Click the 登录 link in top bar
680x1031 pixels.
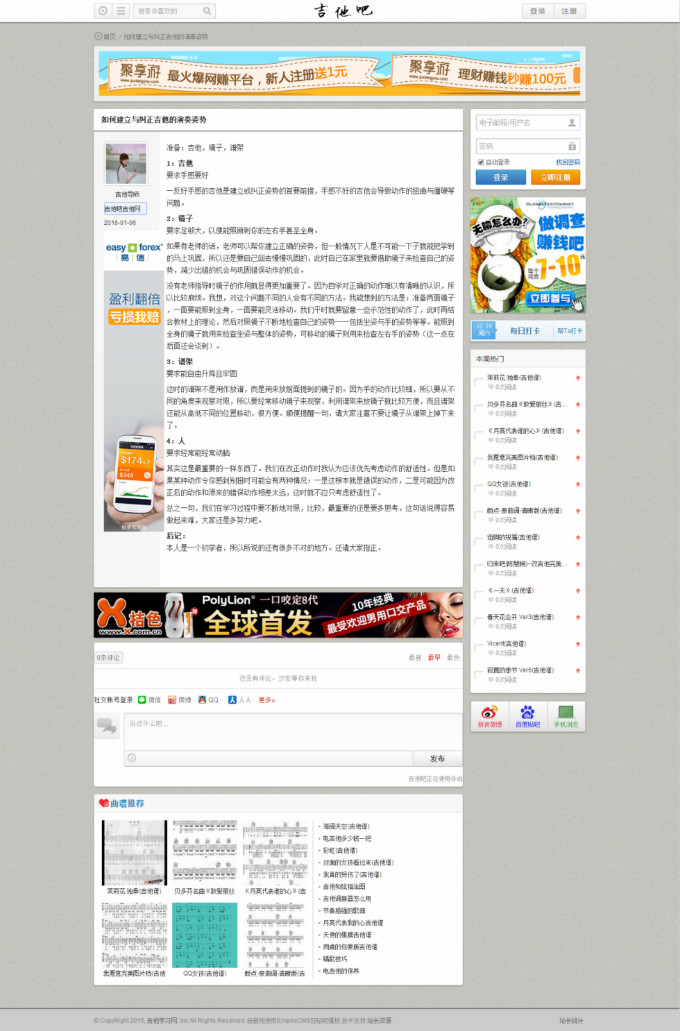click(x=537, y=11)
